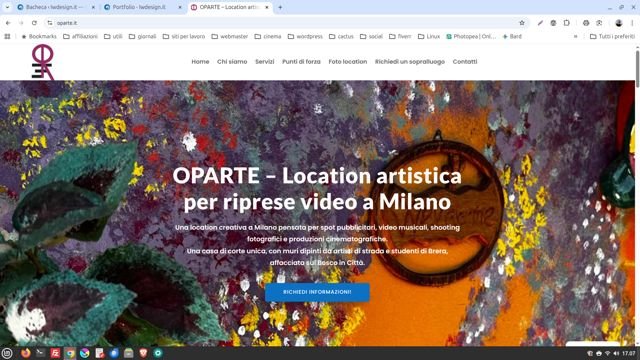Open the Photopea bookmark
Image resolution: width=640 pixels, height=360 pixels.
tap(471, 36)
